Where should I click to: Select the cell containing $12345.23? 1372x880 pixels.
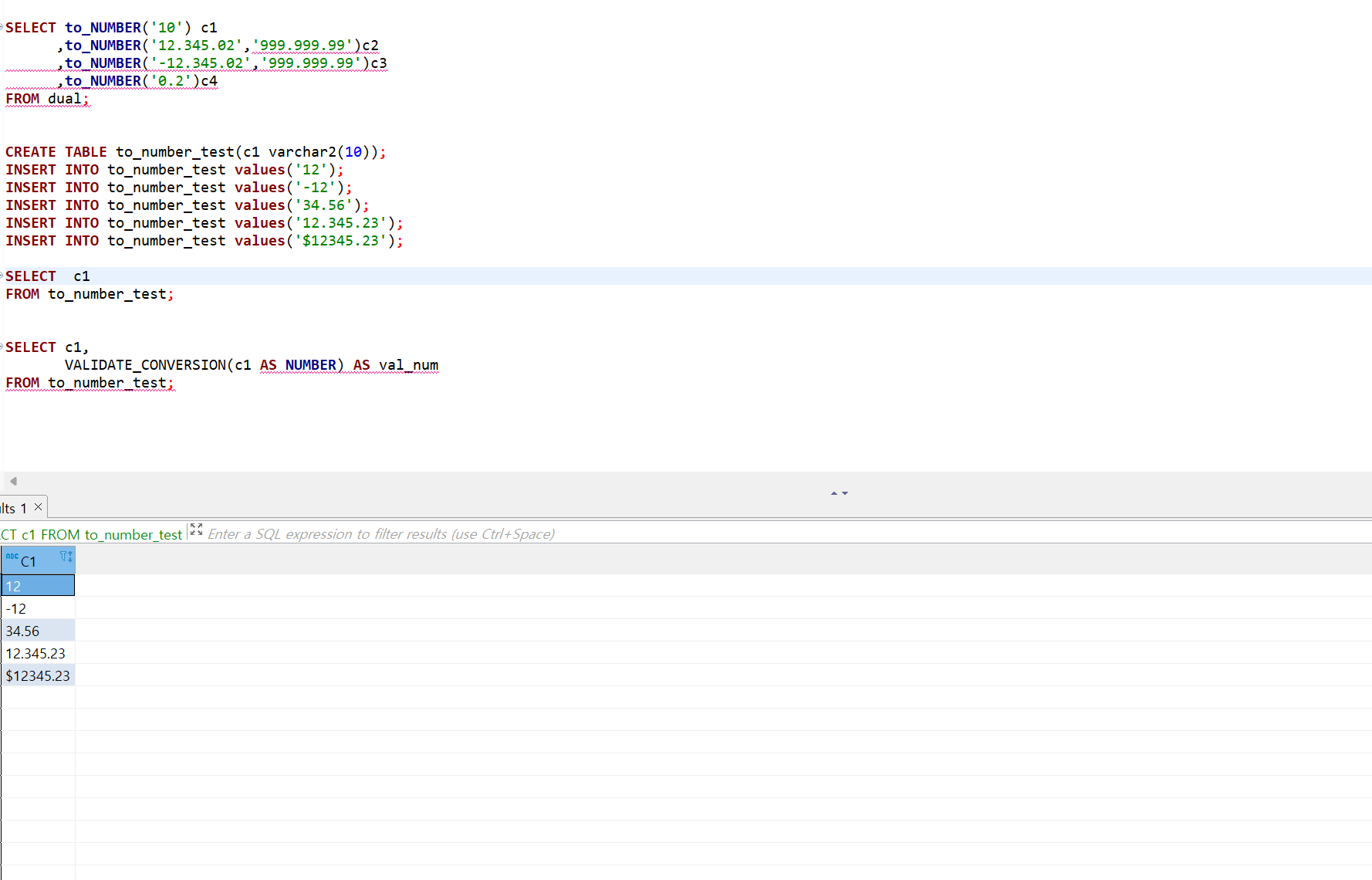[37, 675]
